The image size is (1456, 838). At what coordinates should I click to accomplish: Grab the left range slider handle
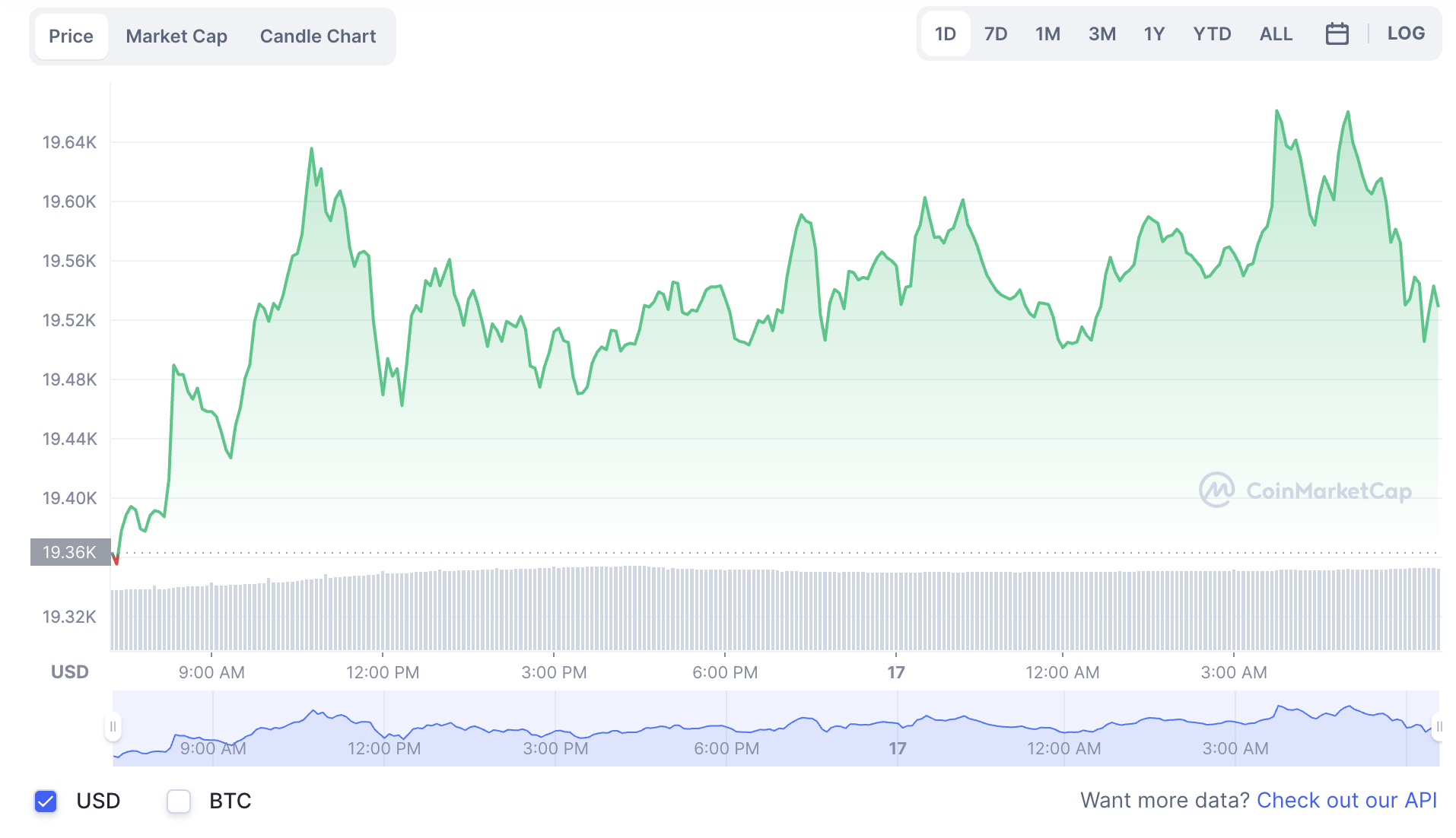point(113,727)
